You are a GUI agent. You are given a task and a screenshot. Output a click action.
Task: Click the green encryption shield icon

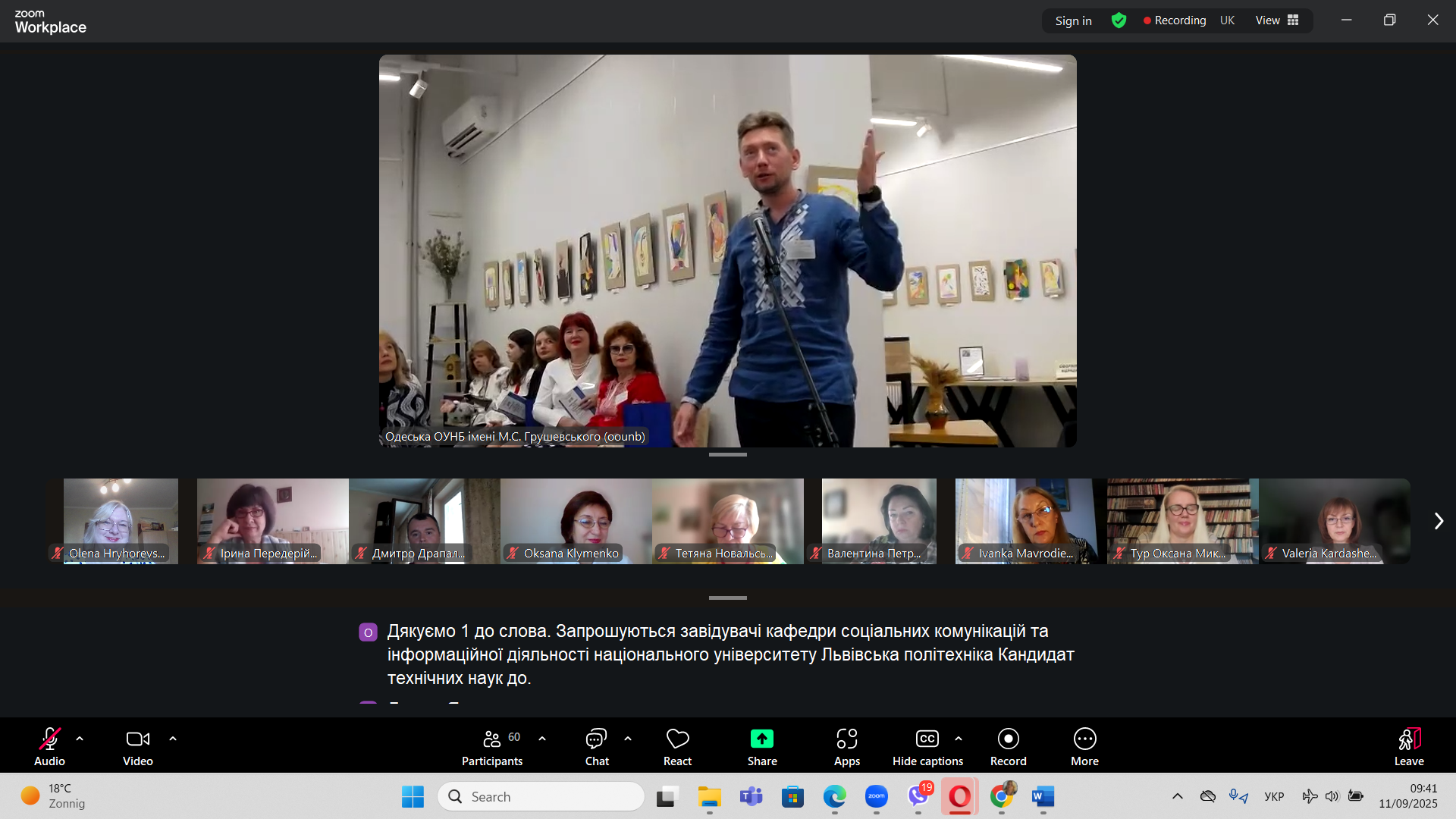click(1119, 20)
